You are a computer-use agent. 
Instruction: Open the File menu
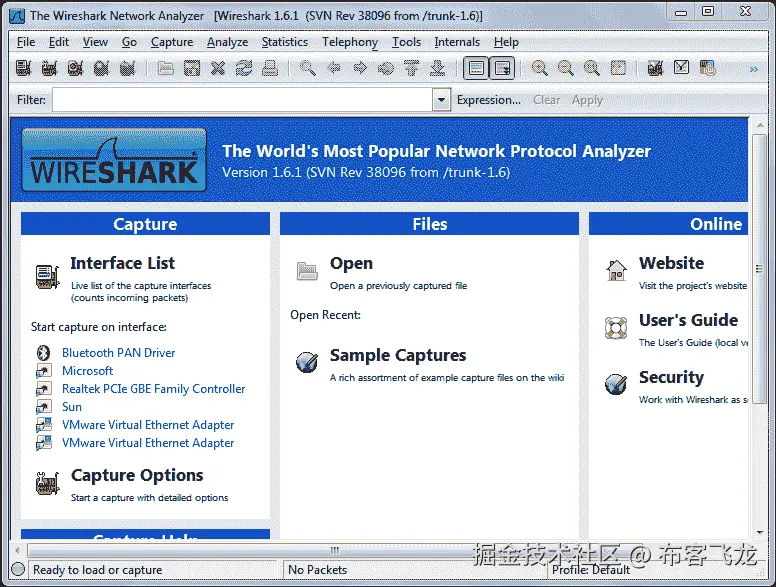(x=26, y=42)
